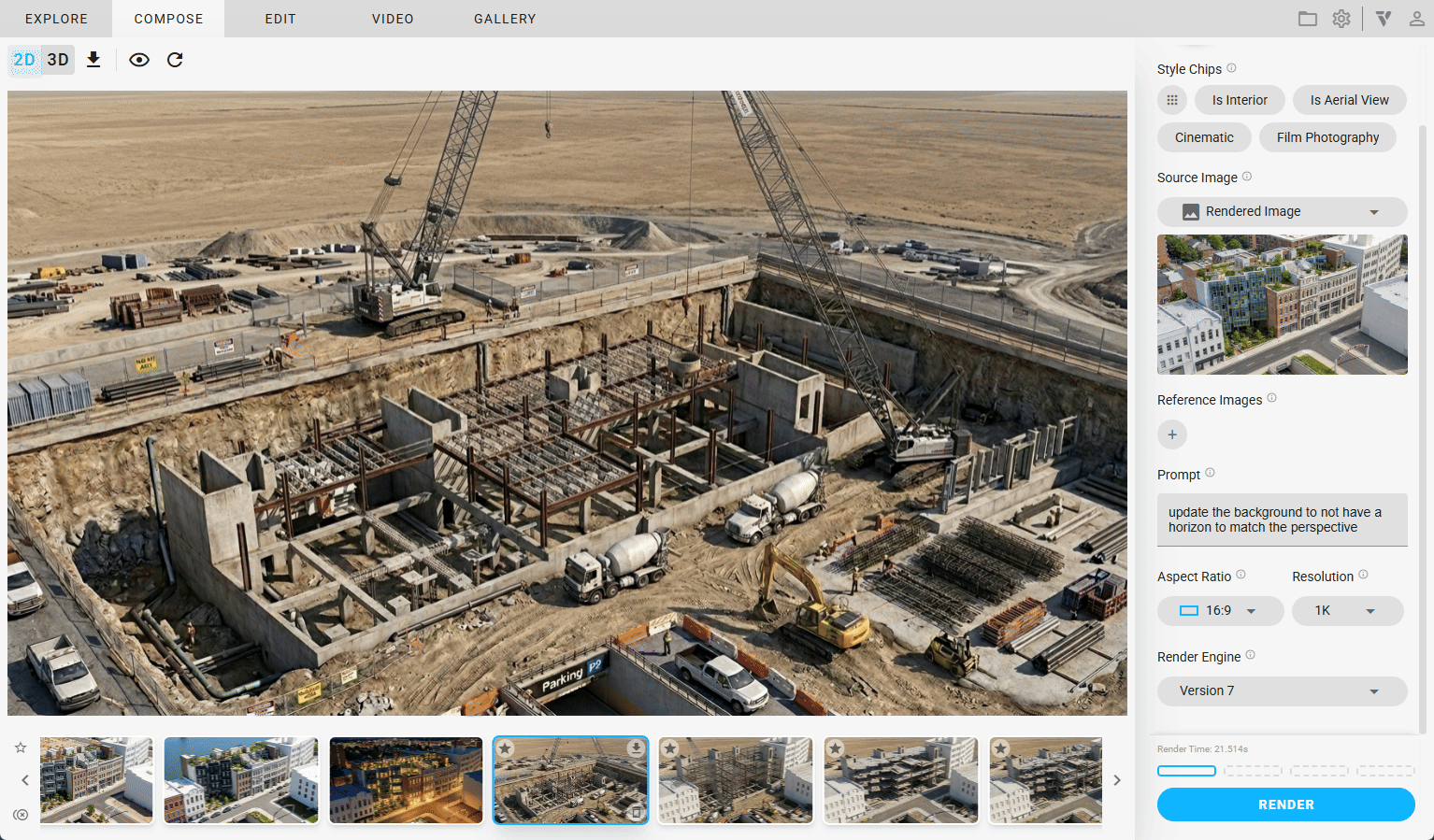The width and height of the screenshot is (1434, 840).
Task: Expand the Aspect Ratio 16:9 dropdown
Action: tap(1220, 611)
